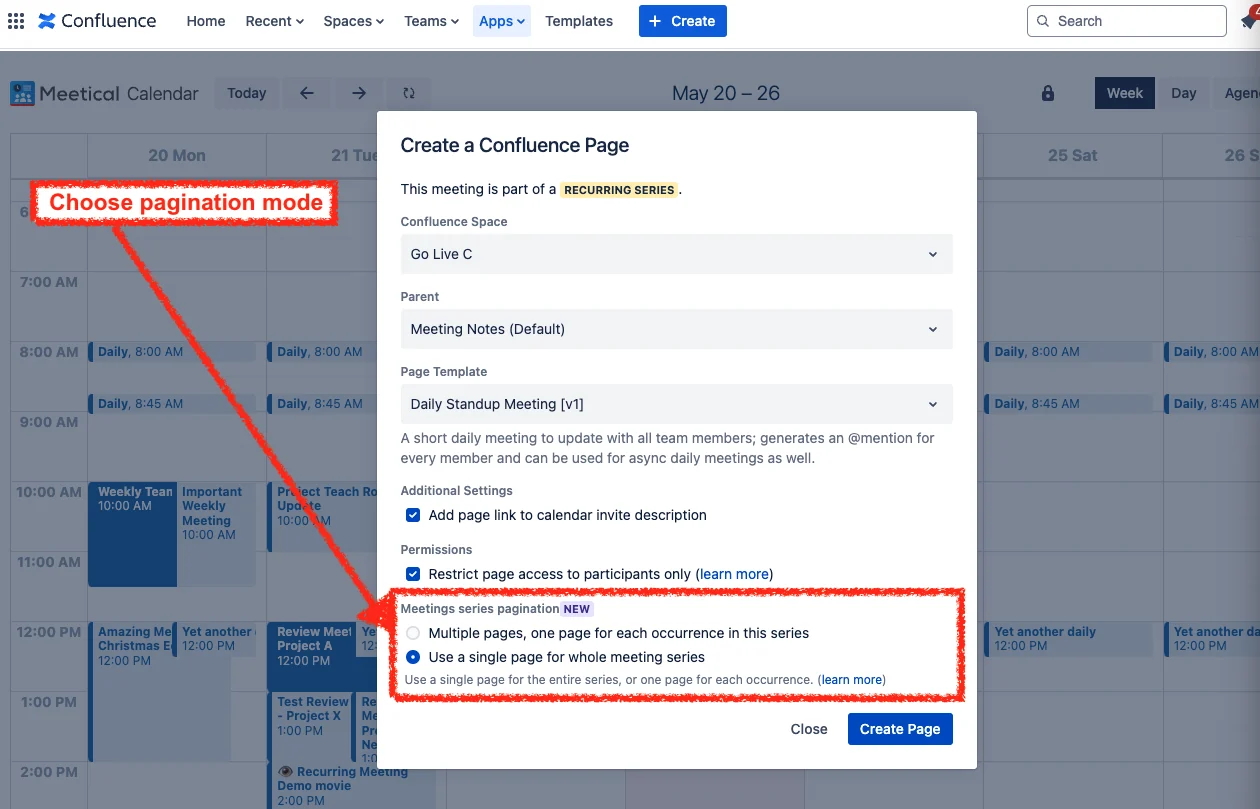This screenshot has width=1260, height=809.
Task: Open Monday's Daily 8:45 AM event
Action: [173, 404]
